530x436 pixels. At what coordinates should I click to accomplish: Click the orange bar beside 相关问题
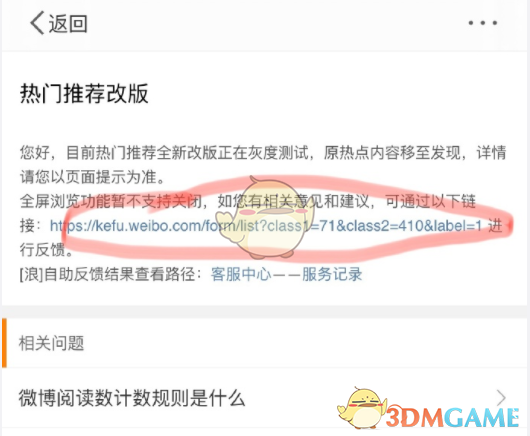coord(4,342)
